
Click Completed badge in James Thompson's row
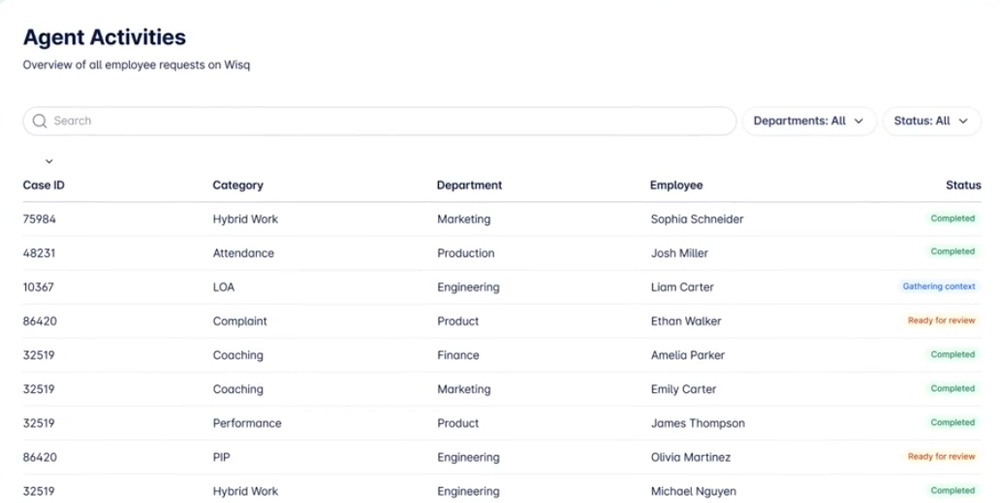(952, 423)
